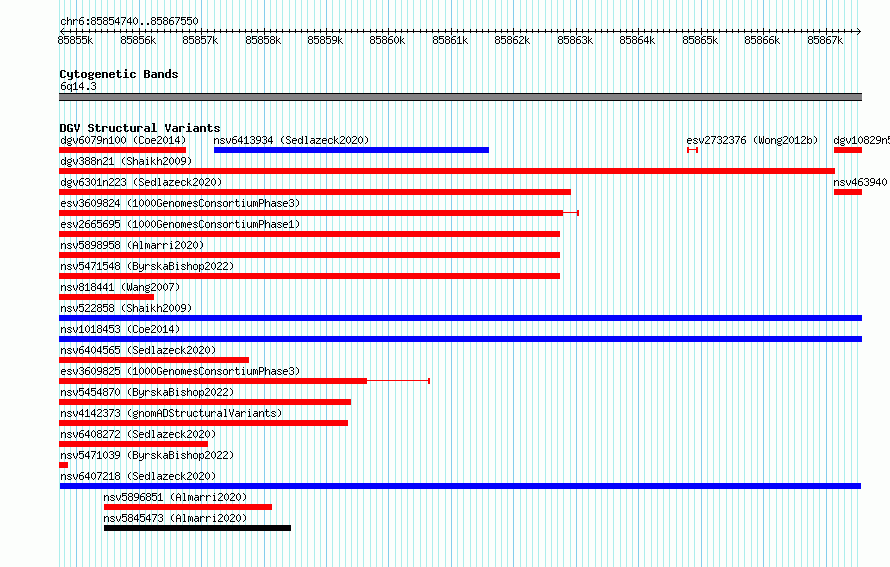
Task: Click the dgv6079n100 (Coe2014) variant label
Action: click(x=123, y=140)
